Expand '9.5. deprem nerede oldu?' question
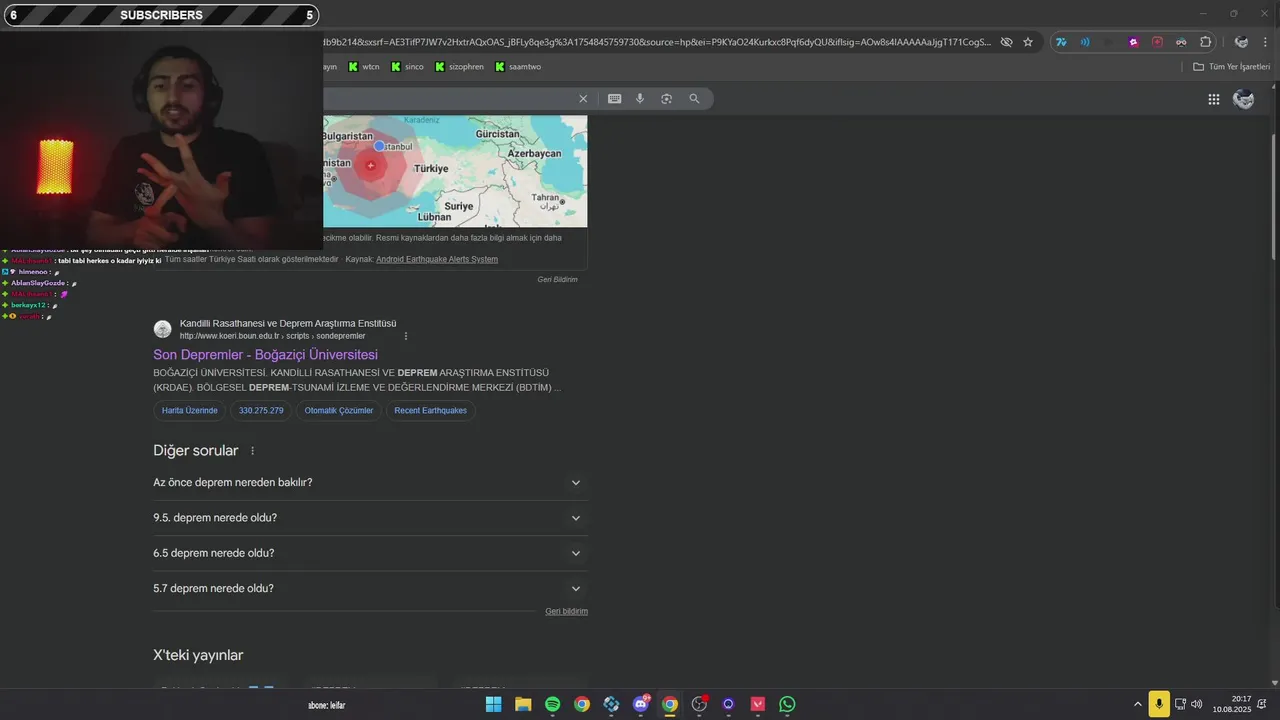1280x720 pixels. pyautogui.click(x=370, y=518)
